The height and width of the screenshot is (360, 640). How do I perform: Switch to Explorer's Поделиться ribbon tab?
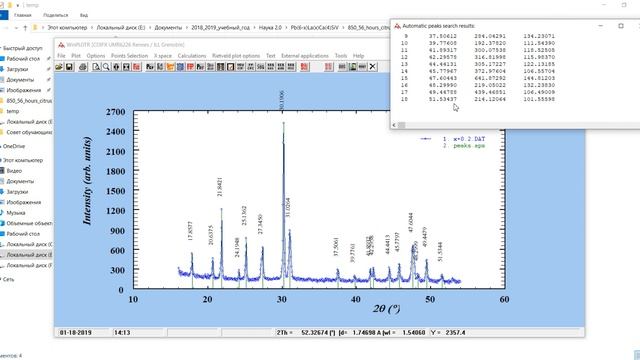[56, 15]
